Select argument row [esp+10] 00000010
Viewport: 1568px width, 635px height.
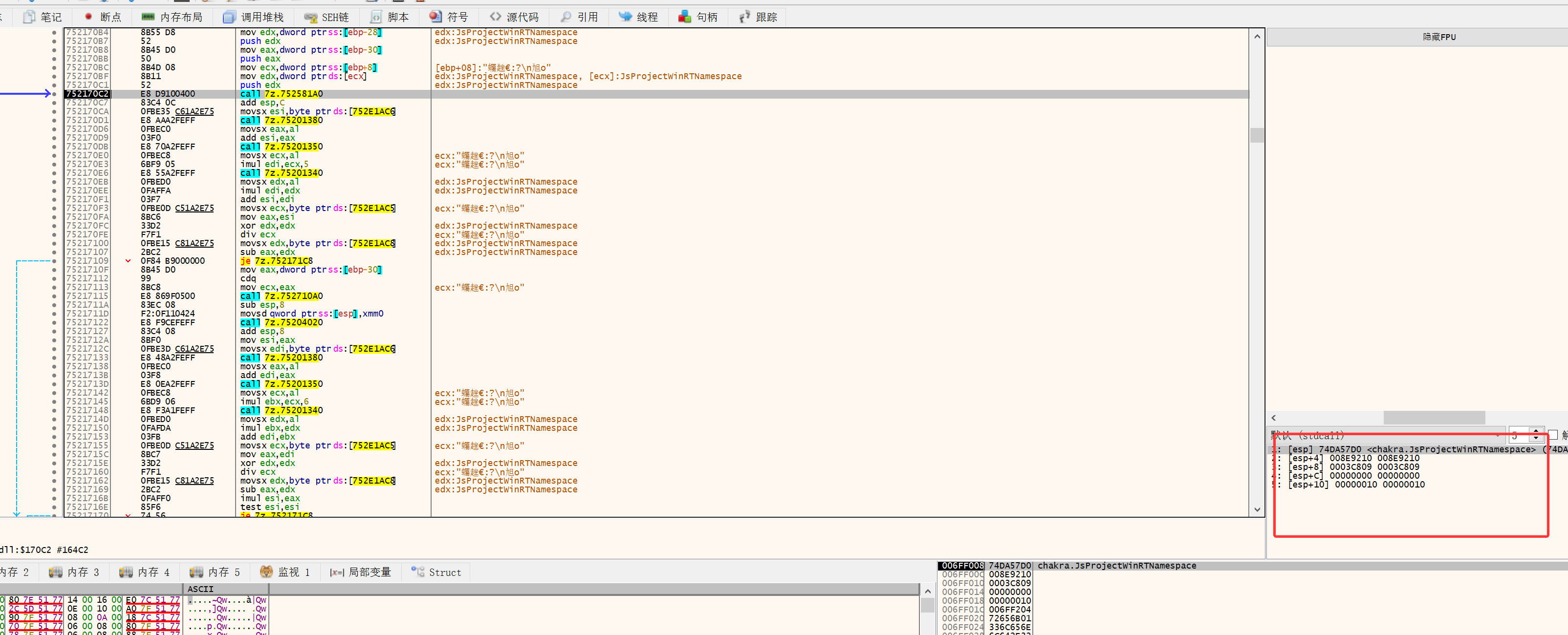coord(1348,485)
